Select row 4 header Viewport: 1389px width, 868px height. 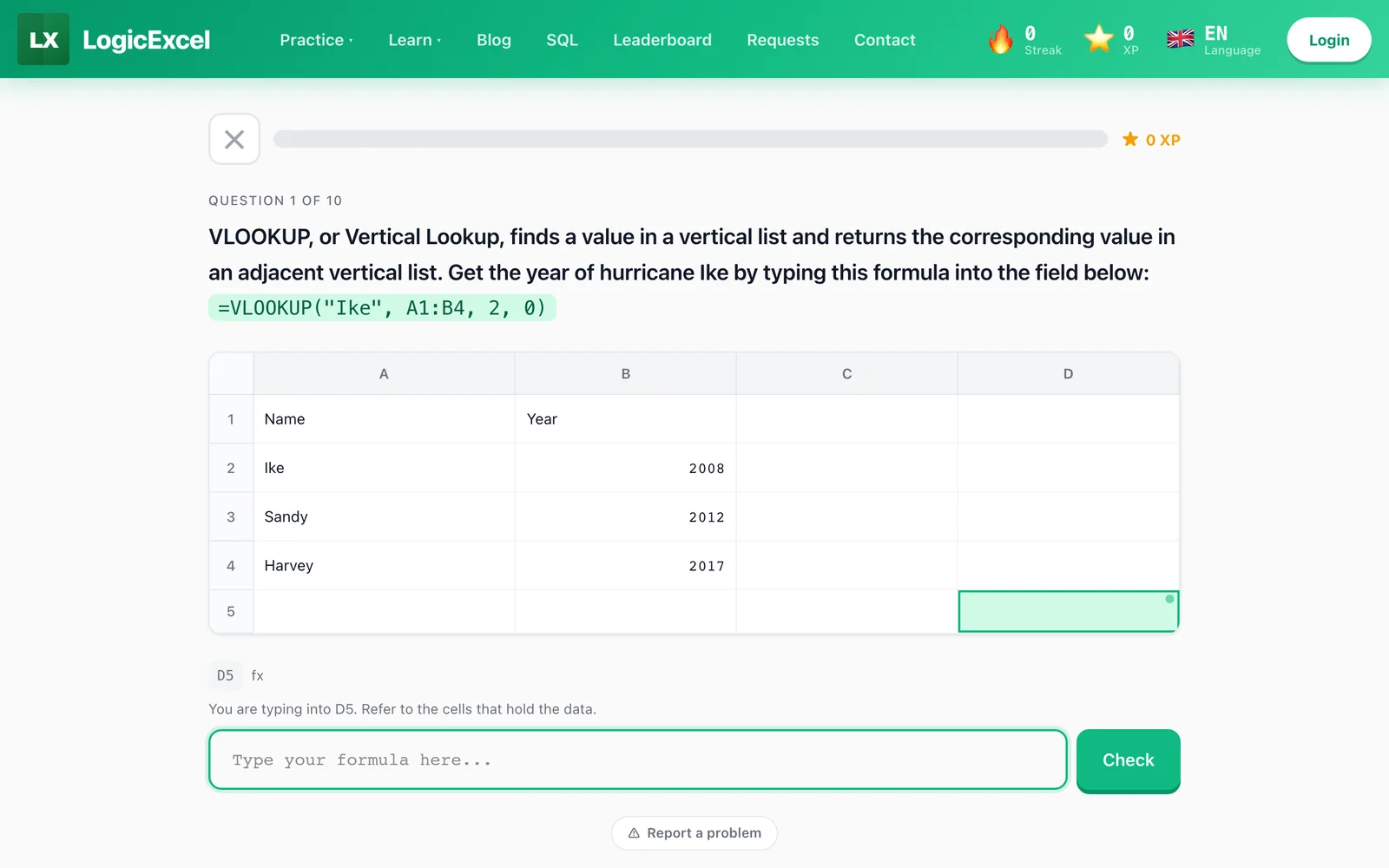[231, 565]
